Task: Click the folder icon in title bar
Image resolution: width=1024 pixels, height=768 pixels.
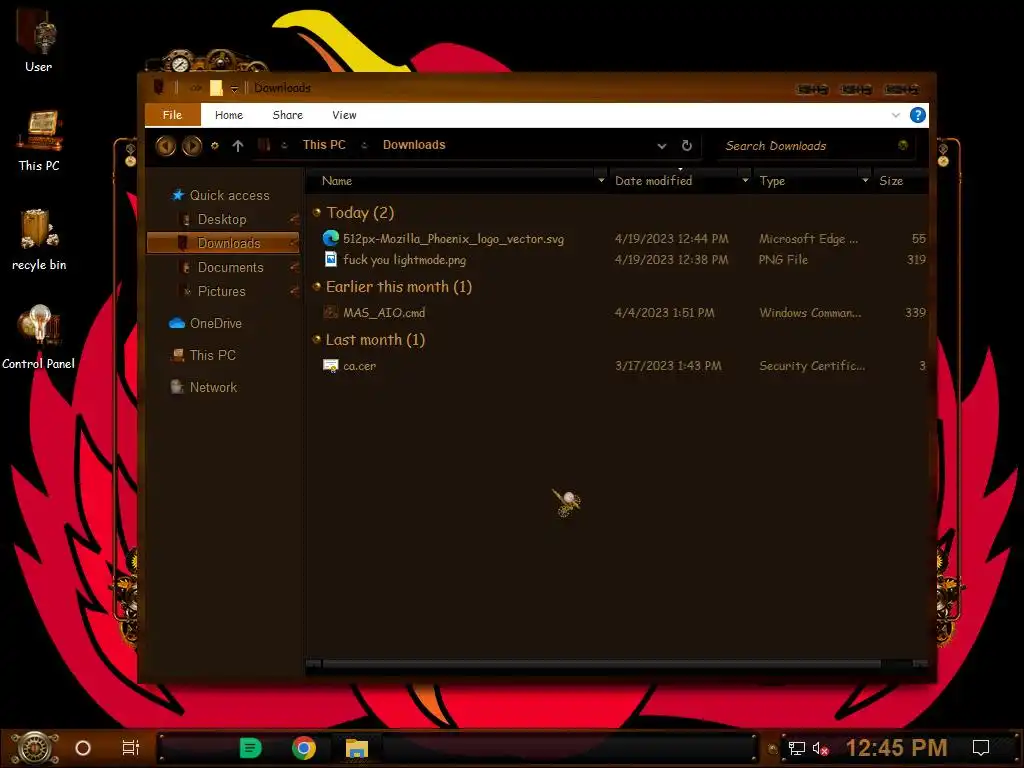Action: tap(216, 88)
